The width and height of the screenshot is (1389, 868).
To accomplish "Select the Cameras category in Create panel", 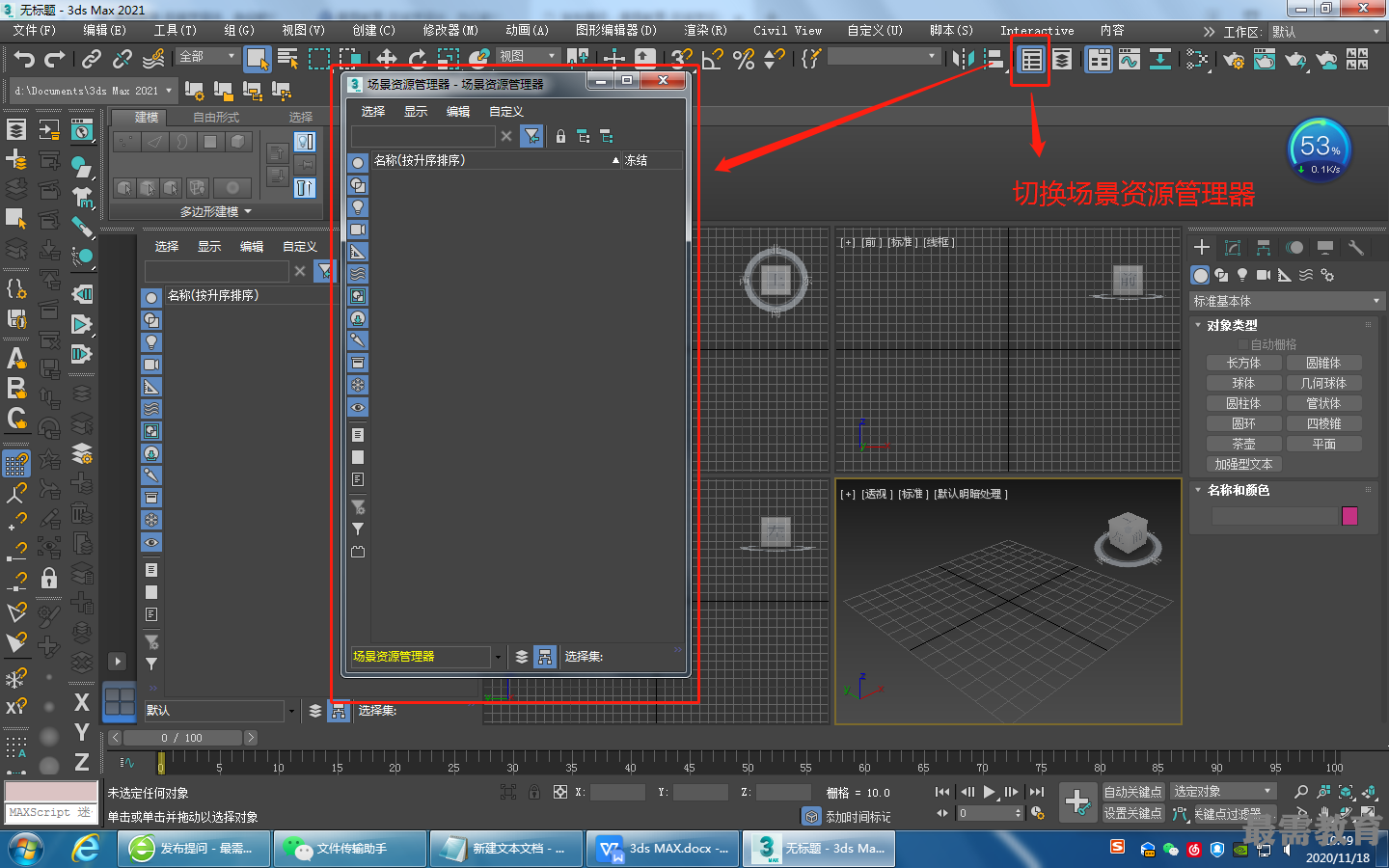I will [x=1264, y=275].
